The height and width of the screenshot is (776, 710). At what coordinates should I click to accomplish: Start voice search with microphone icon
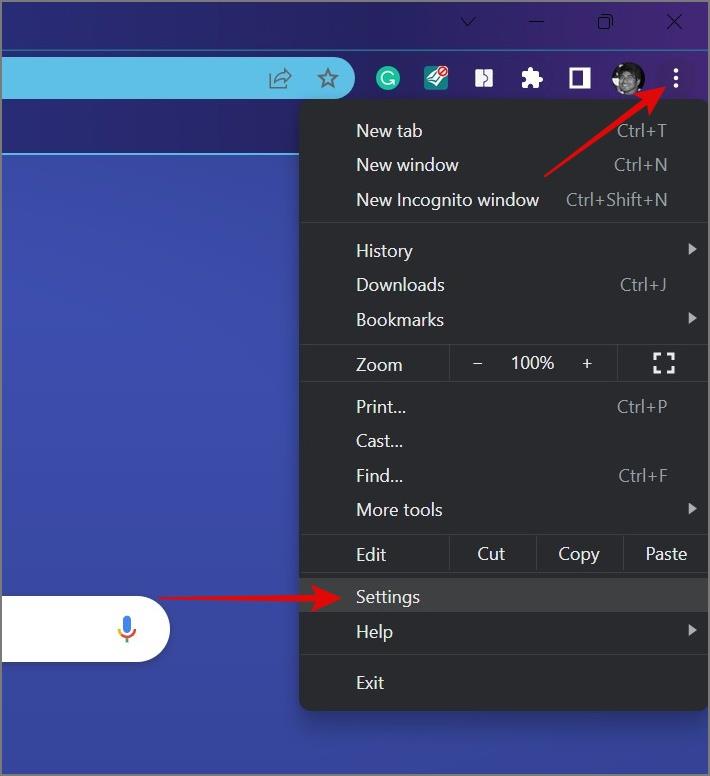coord(127,629)
